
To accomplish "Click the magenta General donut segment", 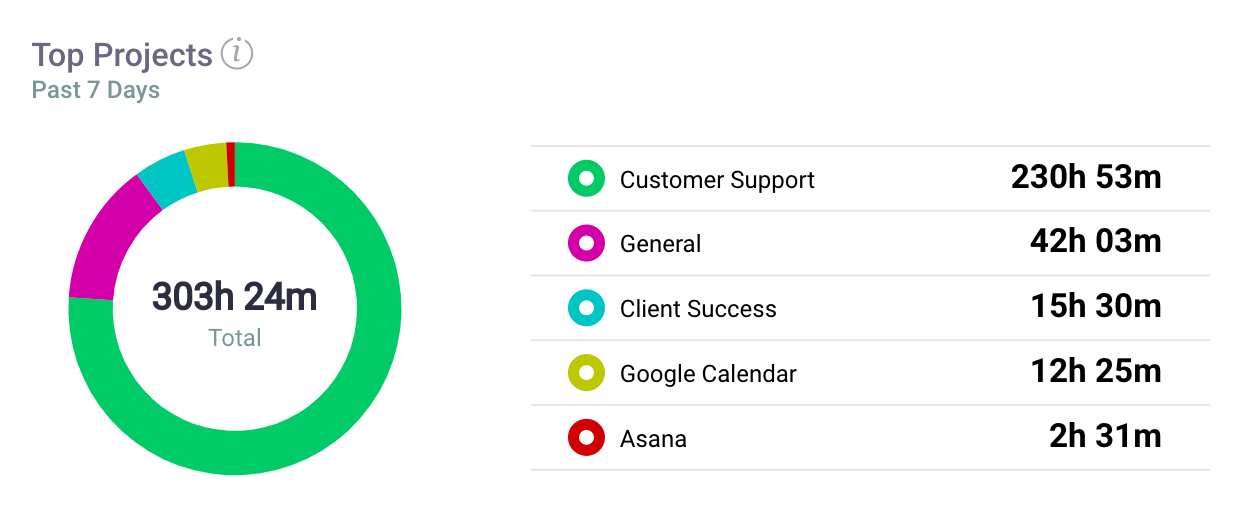I will (x=108, y=242).
